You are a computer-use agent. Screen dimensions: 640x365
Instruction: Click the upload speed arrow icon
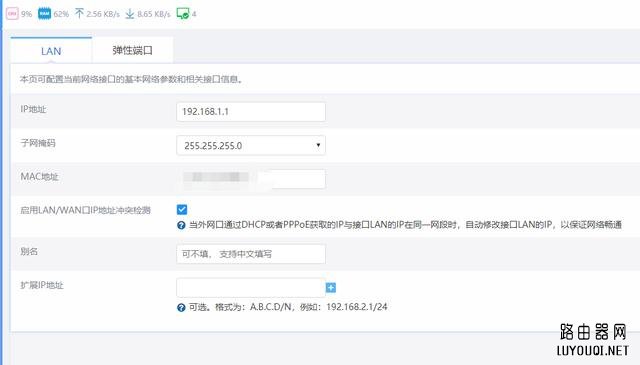(x=79, y=13)
